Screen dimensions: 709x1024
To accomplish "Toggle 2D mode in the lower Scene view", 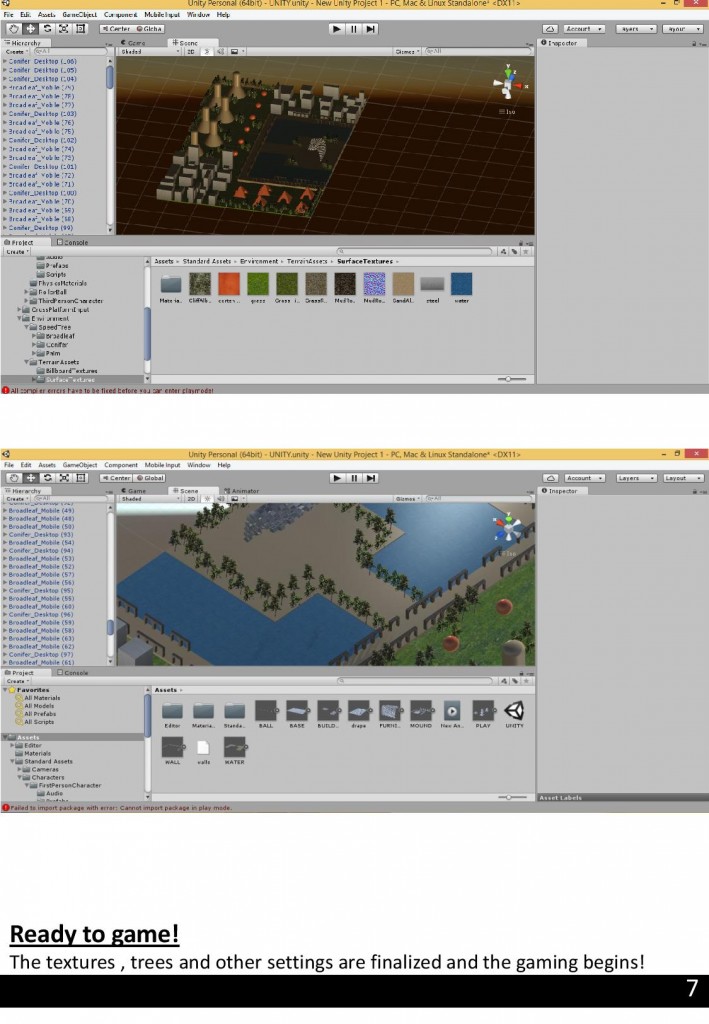I will point(189,499).
